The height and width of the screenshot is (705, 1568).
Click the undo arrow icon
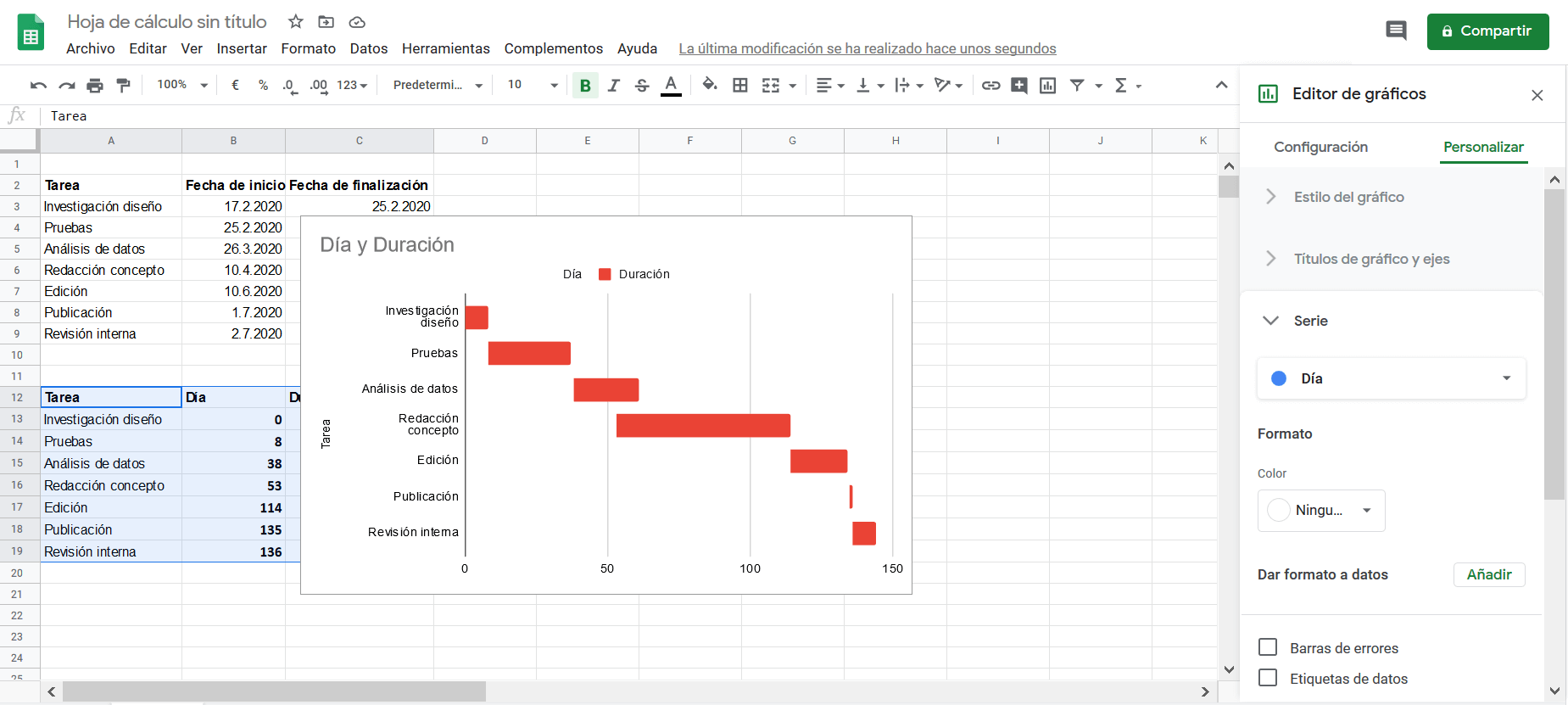(x=38, y=86)
